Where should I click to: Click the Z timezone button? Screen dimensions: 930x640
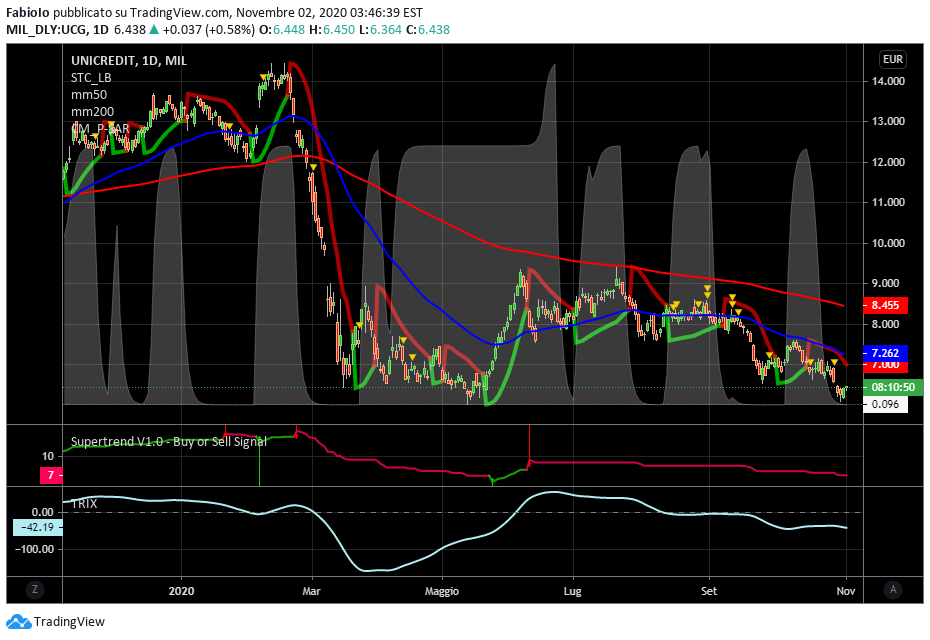point(35,590)
